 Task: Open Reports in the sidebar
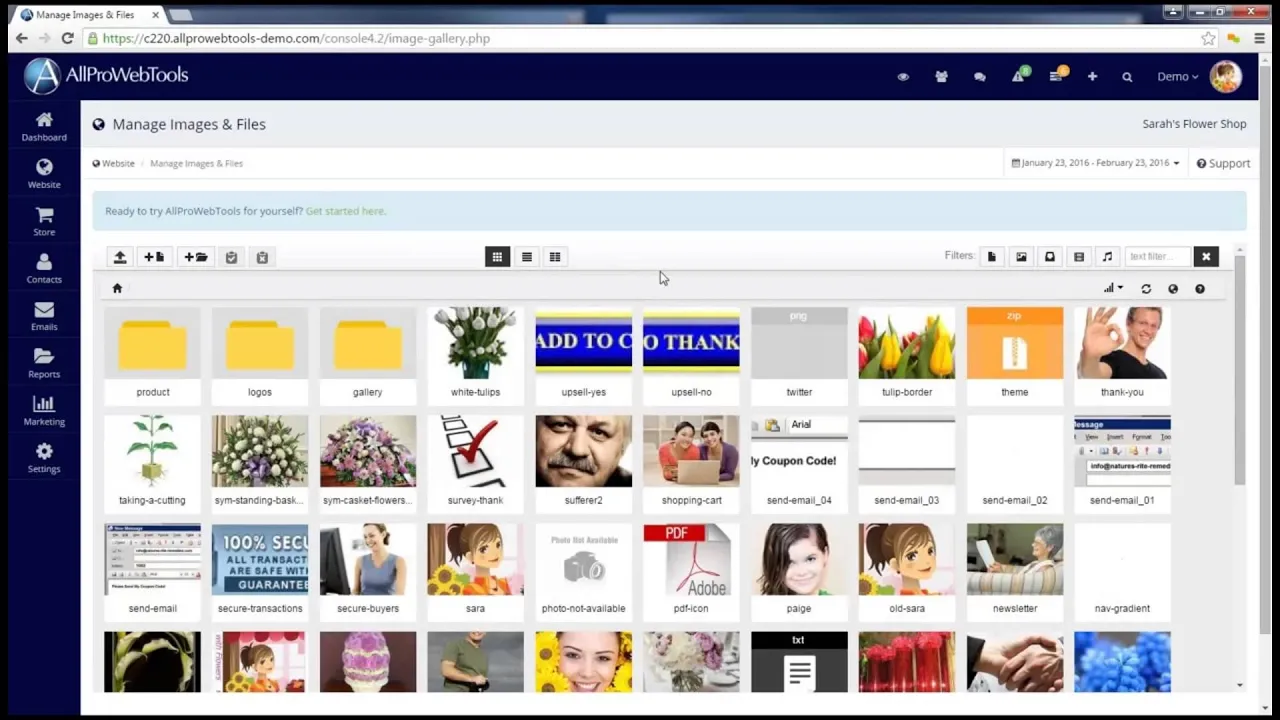[x=44, y=363]
